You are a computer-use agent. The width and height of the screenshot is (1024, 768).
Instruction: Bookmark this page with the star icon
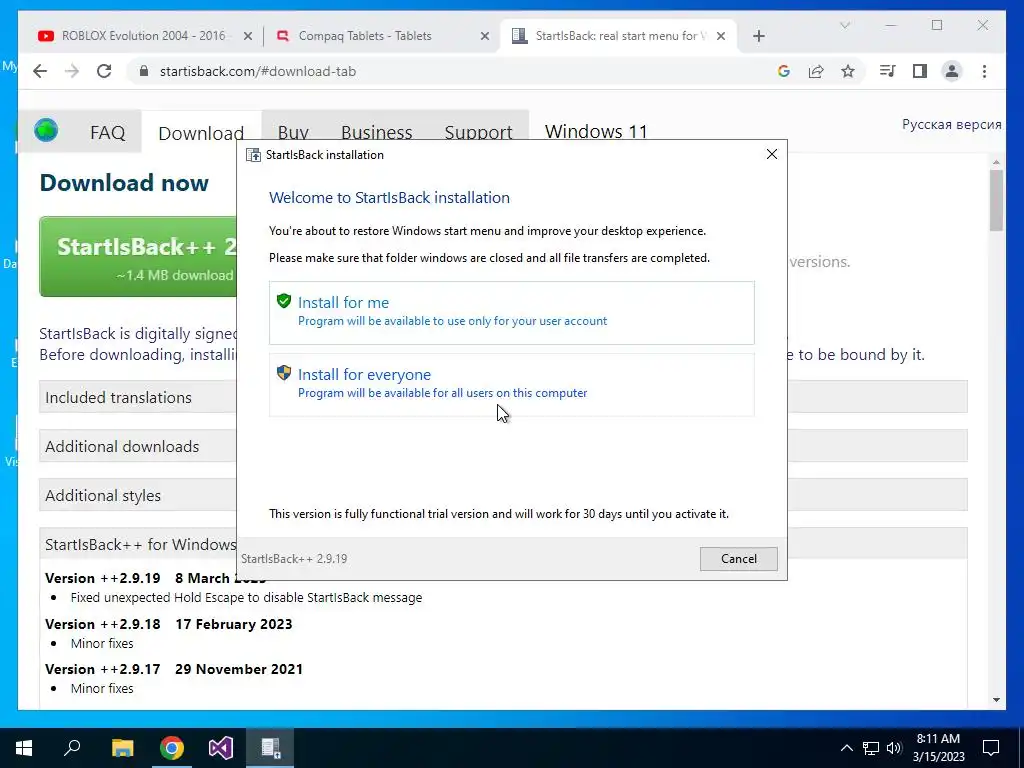point(848,71)
